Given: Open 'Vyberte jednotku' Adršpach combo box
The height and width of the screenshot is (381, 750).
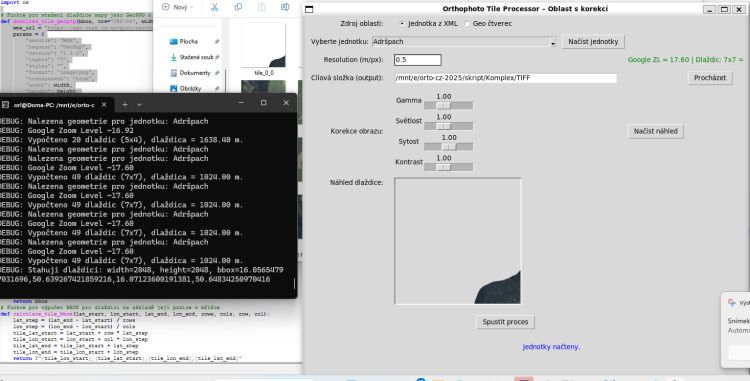Looking at the screenshot, I should coord(464,42).
